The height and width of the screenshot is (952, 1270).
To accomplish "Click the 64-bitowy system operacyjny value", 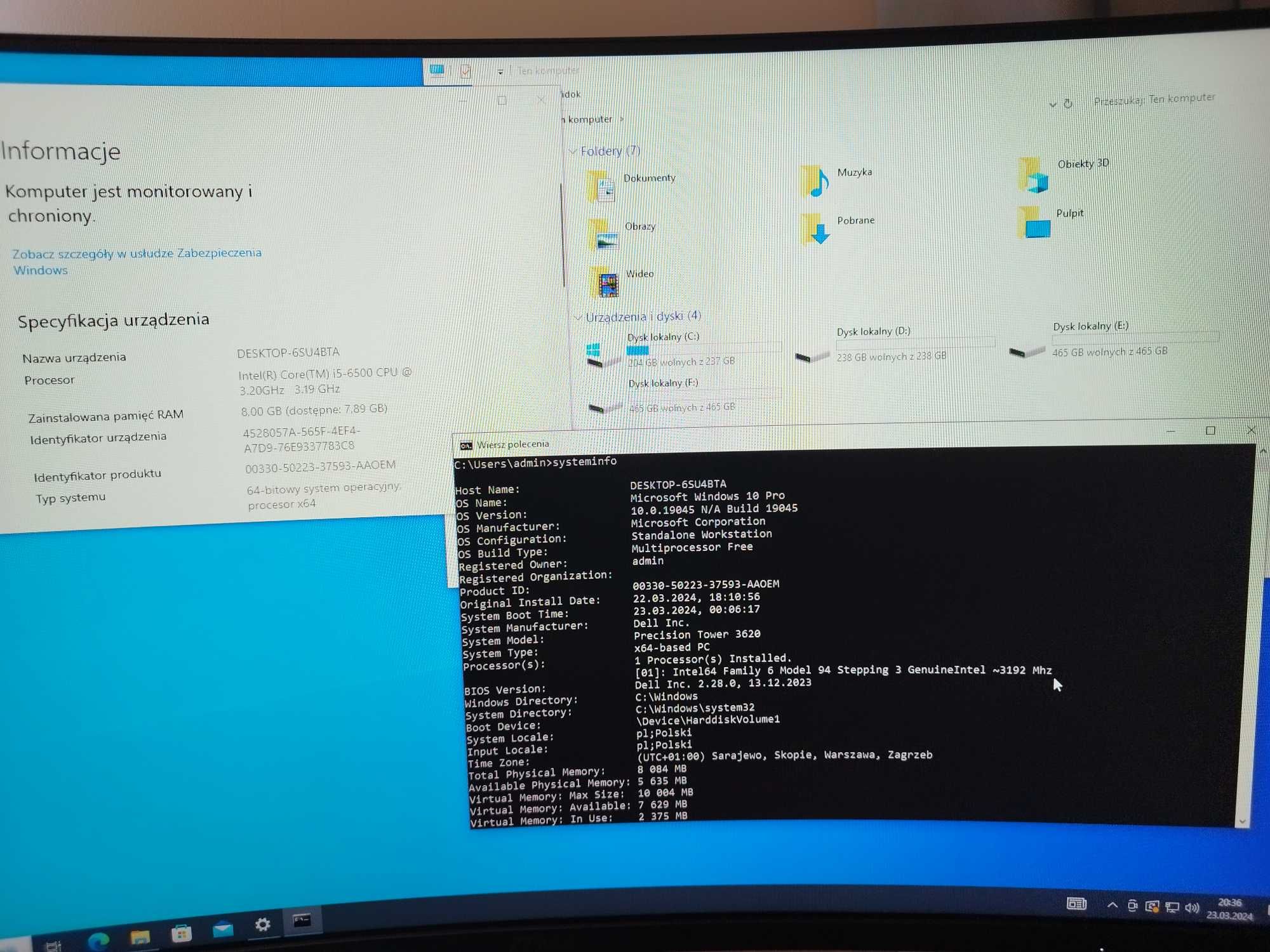I will pyautogui.click(x=324, y=496).
